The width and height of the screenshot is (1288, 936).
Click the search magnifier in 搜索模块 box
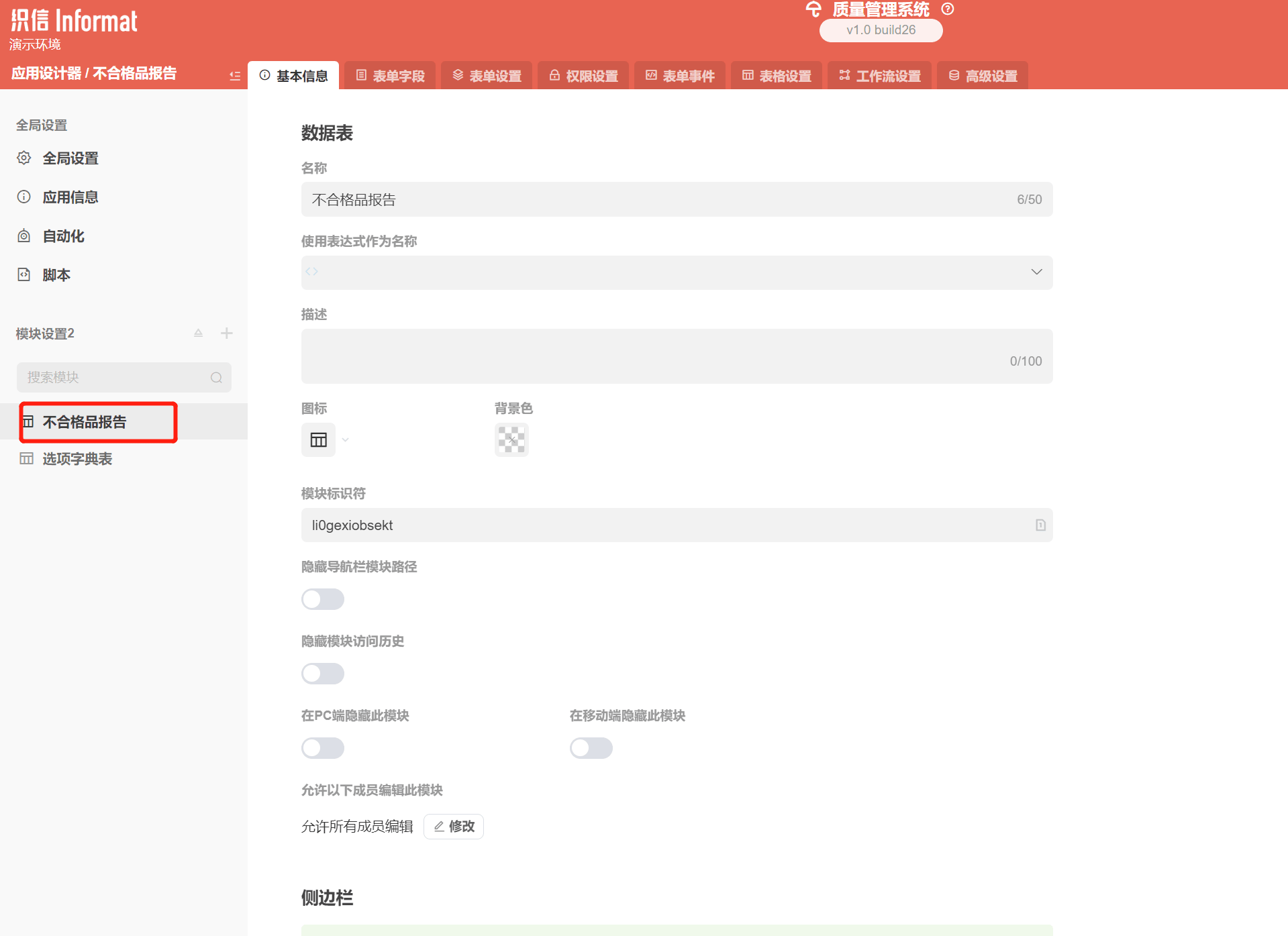[x=216, y=378]
